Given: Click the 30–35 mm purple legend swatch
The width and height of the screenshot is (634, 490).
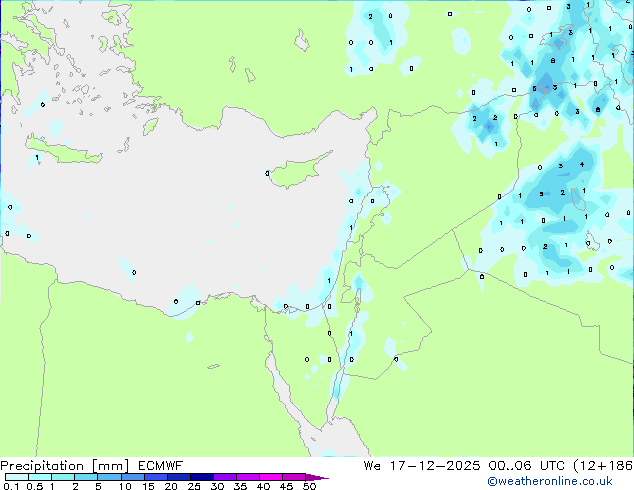Looking at the screenshot, I should [x=225, y=477].
